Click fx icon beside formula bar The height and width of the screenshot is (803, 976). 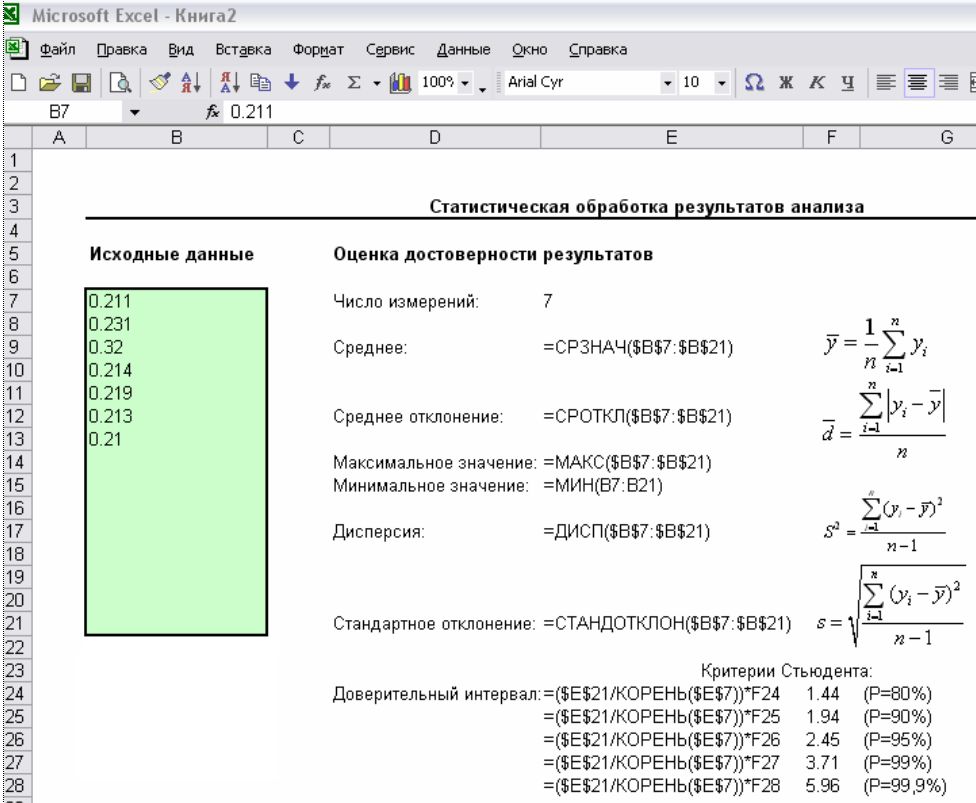coord(212,112)
